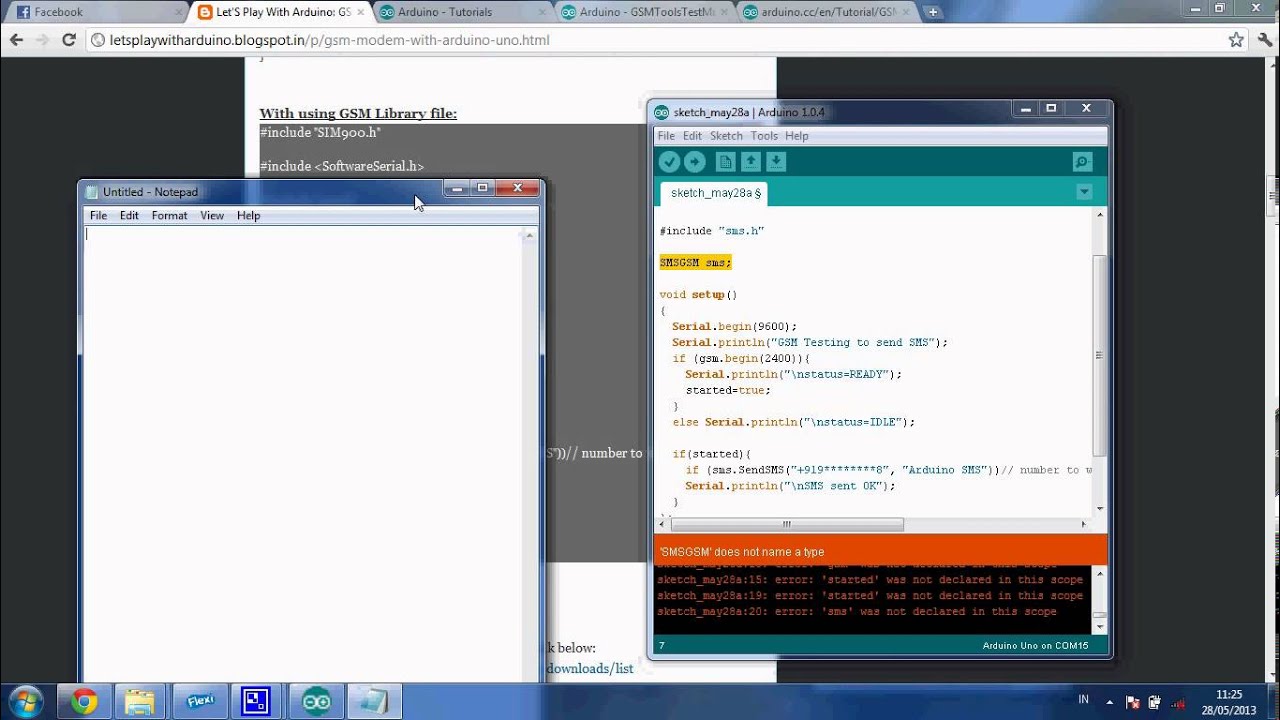Reload the page in Chrome

[x=69, y=40]
